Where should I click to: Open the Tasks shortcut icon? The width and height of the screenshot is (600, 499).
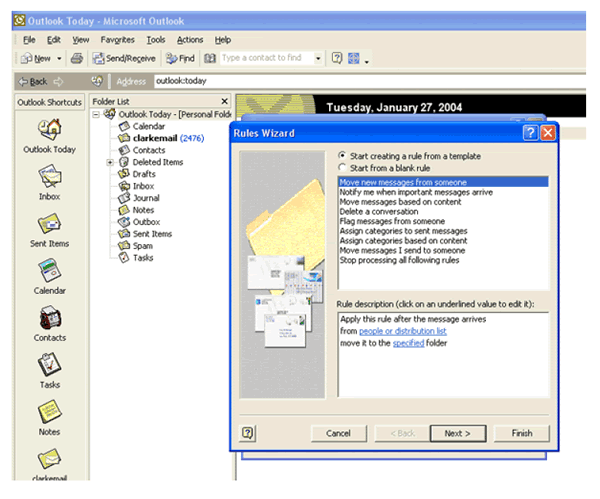point(49,365)
